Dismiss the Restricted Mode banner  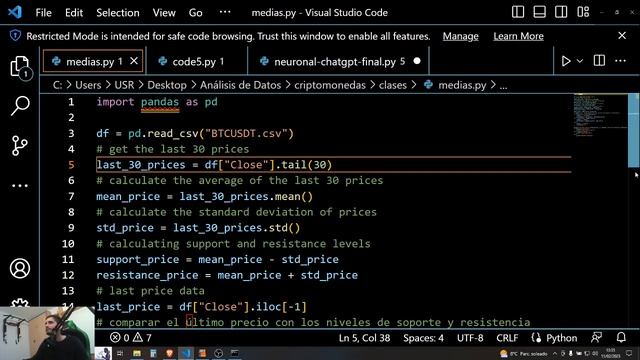pyautogui.click(x=622, y=36)
